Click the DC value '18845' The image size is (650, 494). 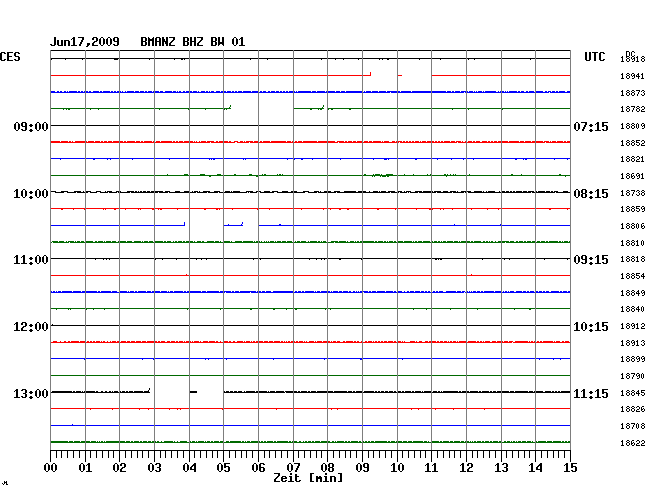[633, 393]
